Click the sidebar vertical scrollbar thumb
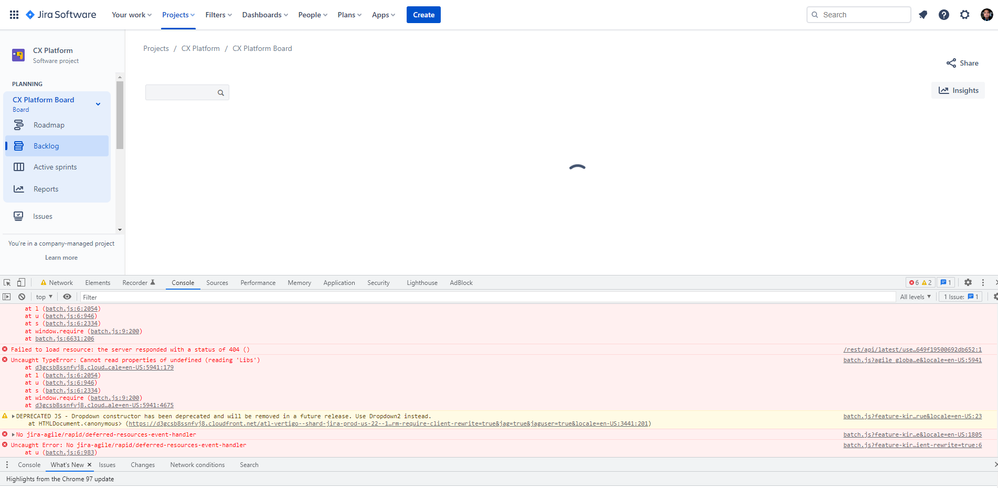 [x=120, y=115]
